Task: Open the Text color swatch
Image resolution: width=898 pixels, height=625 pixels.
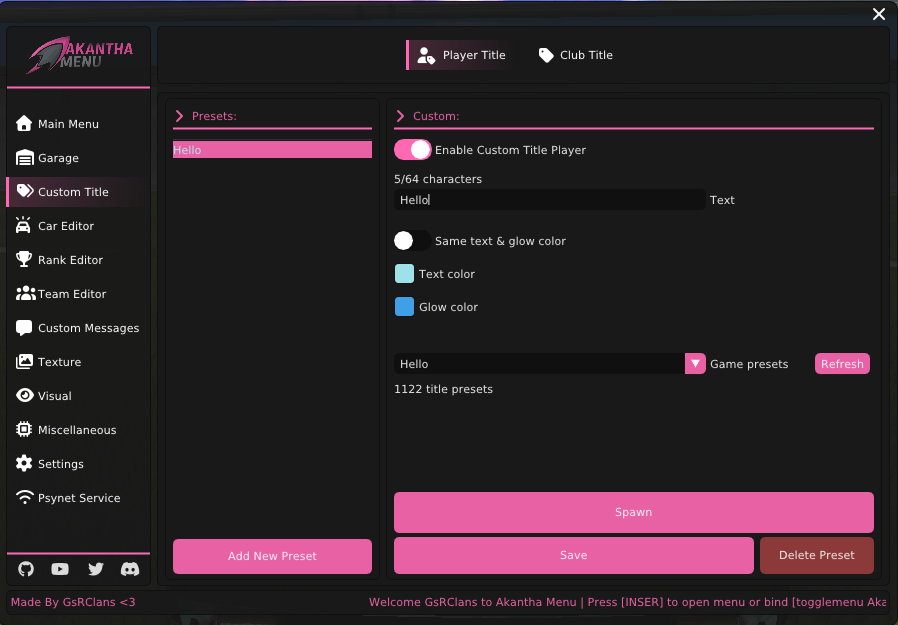Action: [x=404, y=274]
